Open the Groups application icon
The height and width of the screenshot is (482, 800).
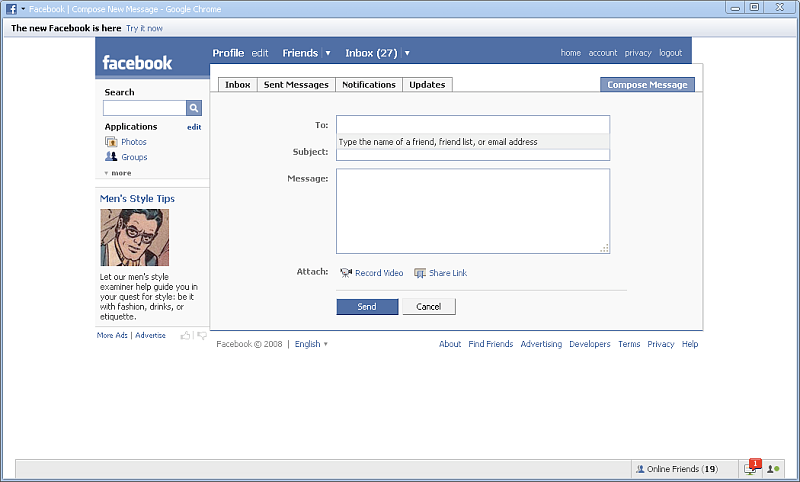(111, 157)
